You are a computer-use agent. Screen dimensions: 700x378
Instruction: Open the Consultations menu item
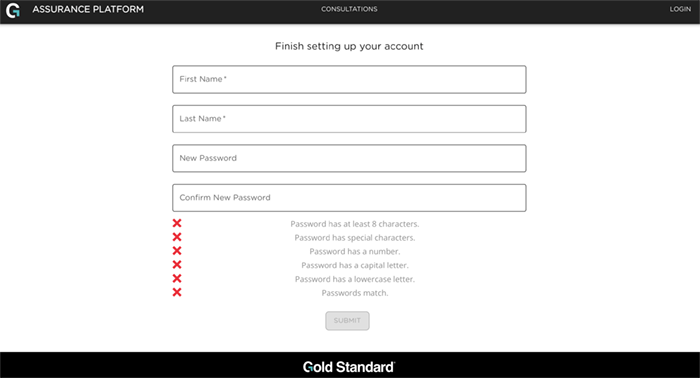point(349,9)
